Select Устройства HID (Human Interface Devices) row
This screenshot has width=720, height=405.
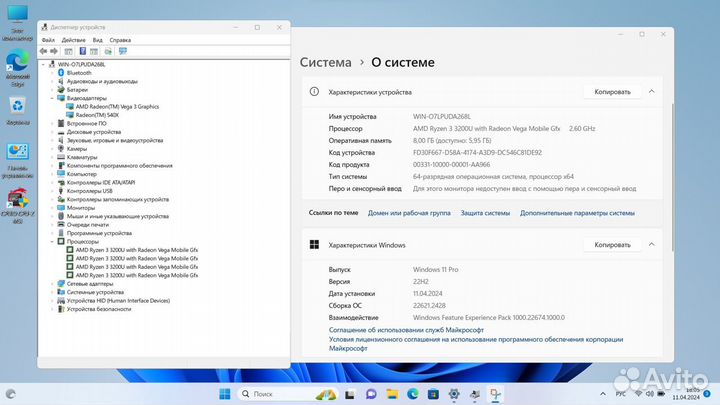(118, 300)
